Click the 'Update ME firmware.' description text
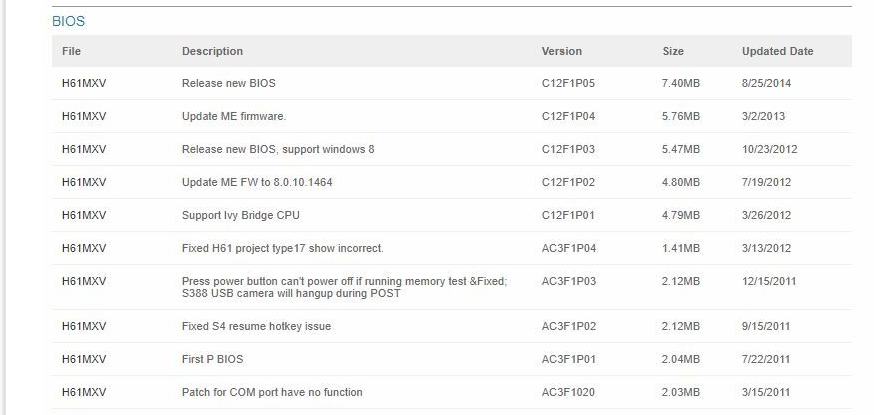Viewport: 893px width, 415px height. tap(234, 116)
